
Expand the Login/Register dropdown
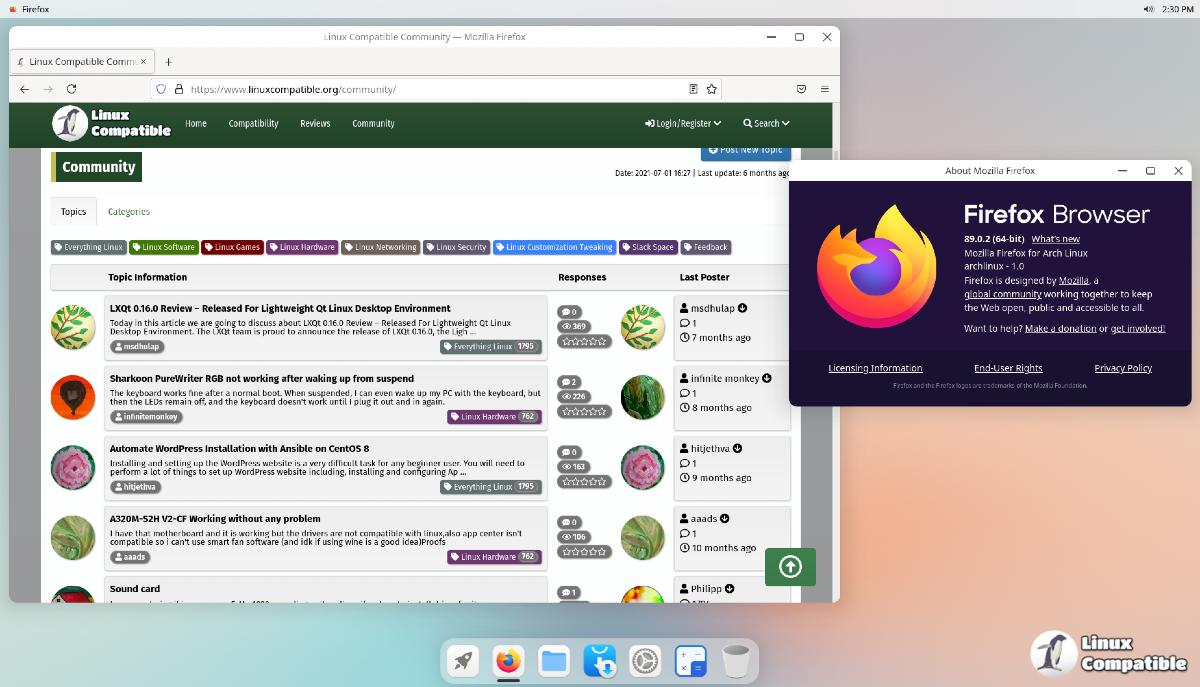(x=683, y=124)
